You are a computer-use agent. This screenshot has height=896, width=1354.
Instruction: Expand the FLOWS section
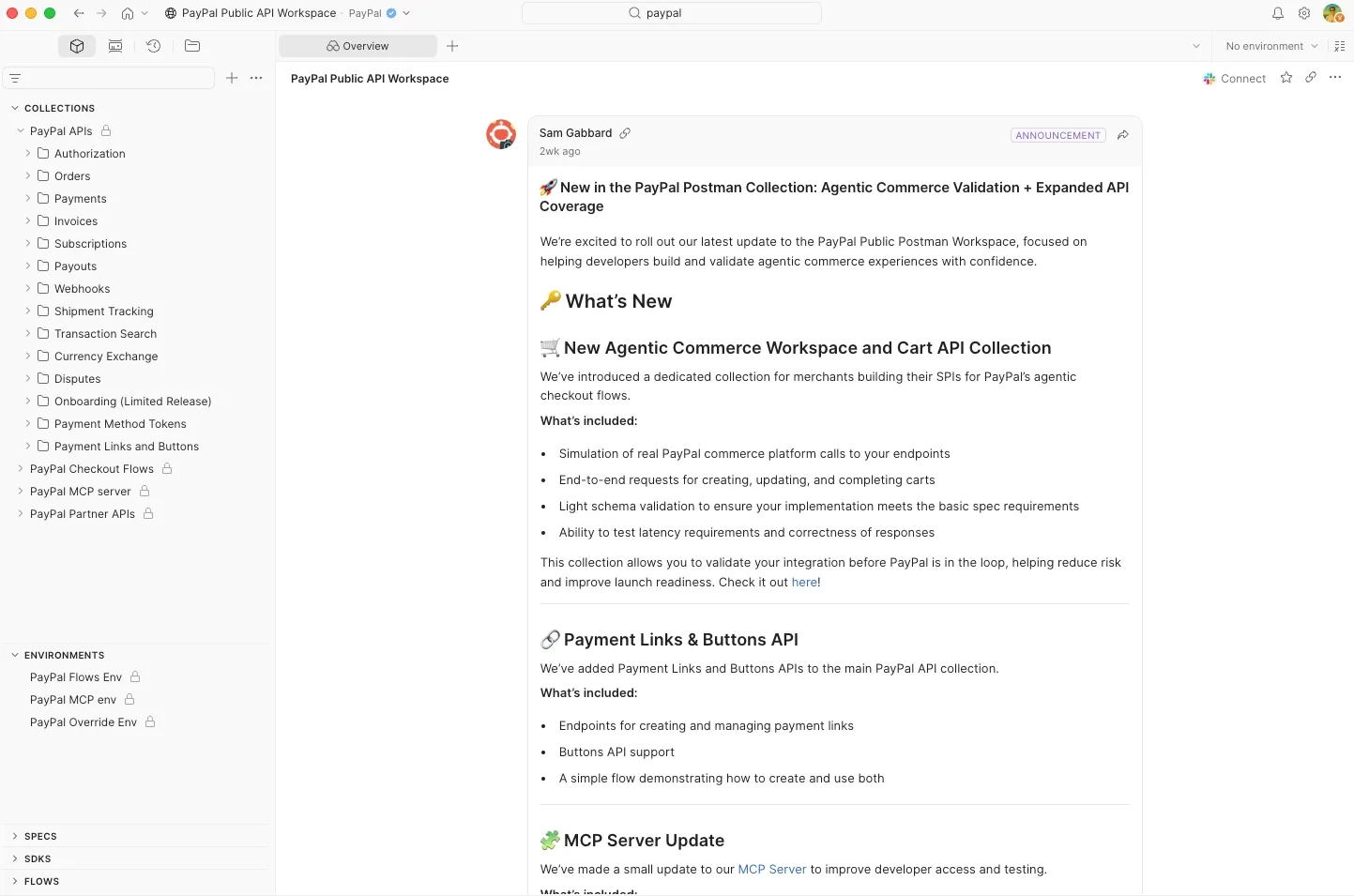[15, 881]
